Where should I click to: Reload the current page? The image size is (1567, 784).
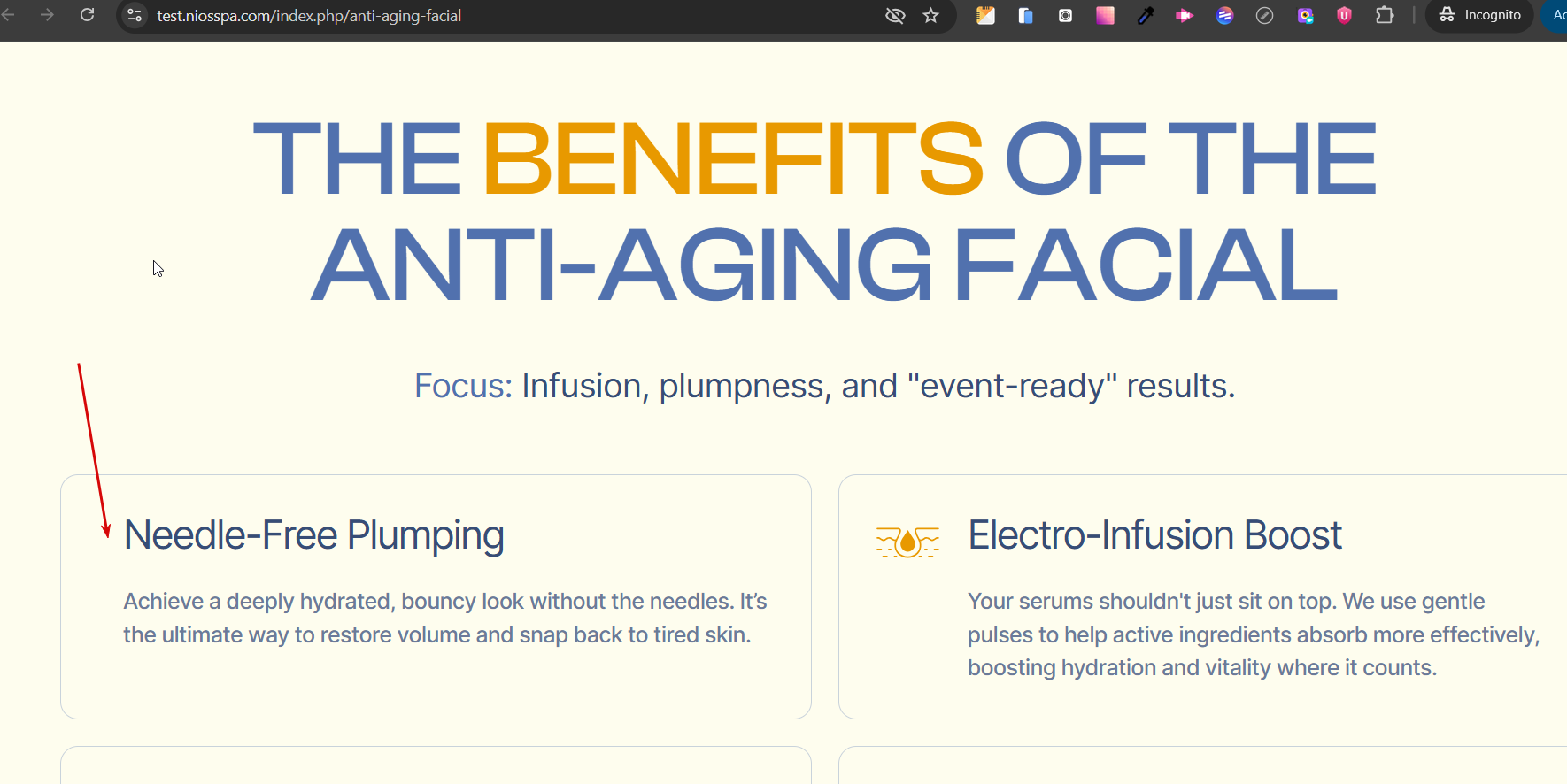pyautogui.click(x=87, y=15)
